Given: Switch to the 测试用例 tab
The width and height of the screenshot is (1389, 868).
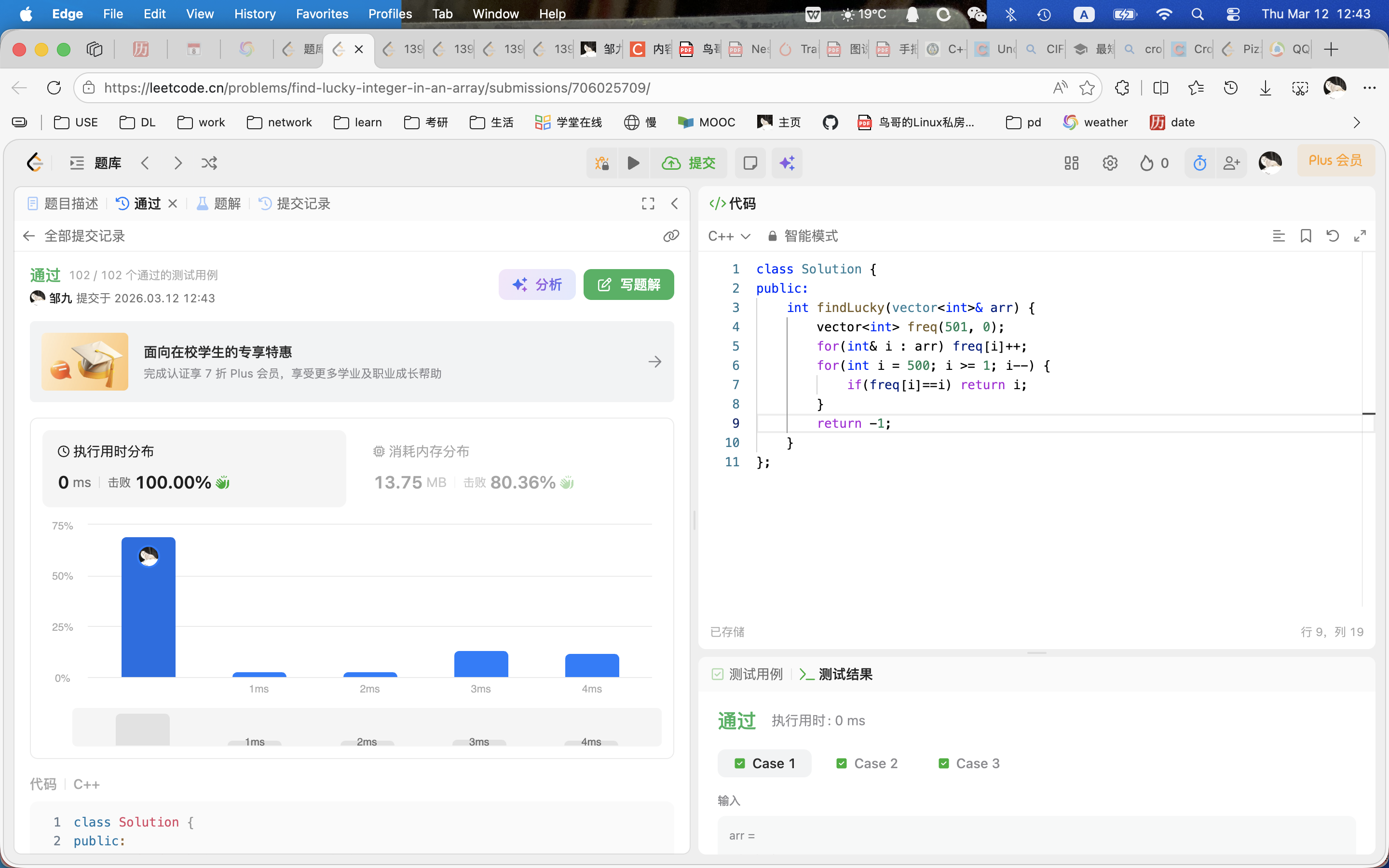Looking at the screenshot, I should [747, 675].
